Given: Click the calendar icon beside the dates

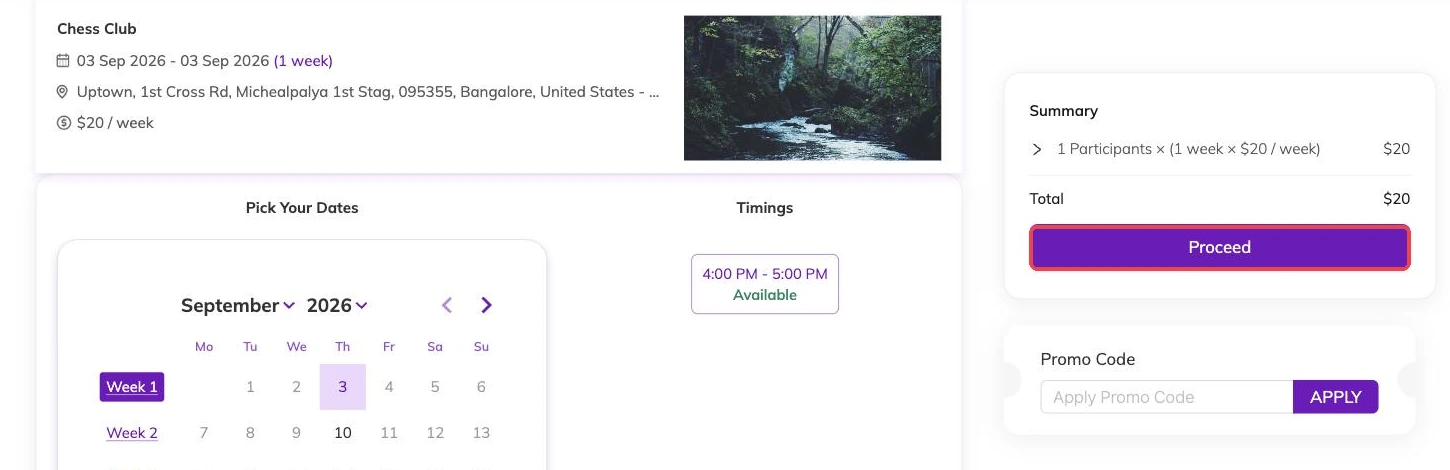Looking at the screenshot, I should pyautogui.click(x=63, y=61).
